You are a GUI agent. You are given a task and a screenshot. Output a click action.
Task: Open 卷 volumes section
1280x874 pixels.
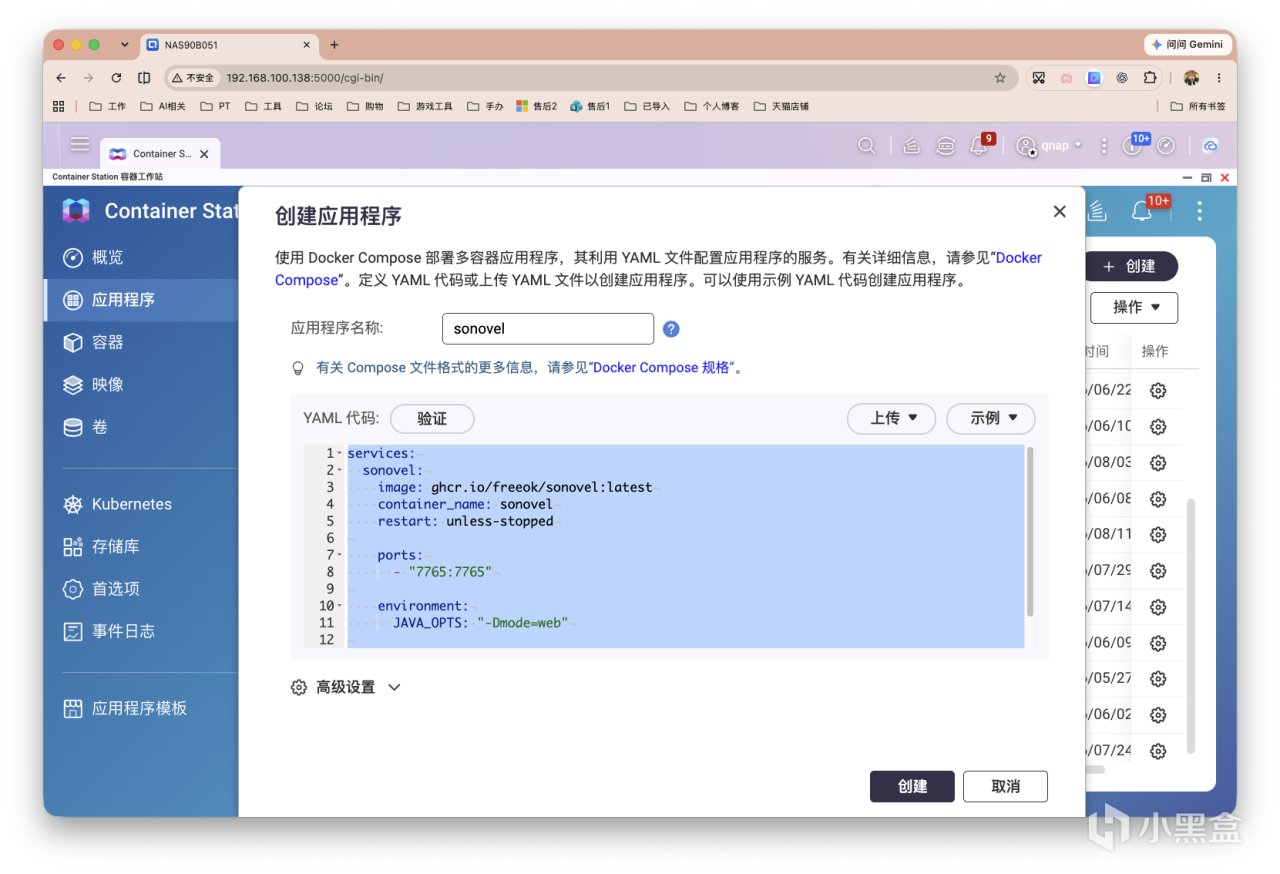(x=85, y=427)
